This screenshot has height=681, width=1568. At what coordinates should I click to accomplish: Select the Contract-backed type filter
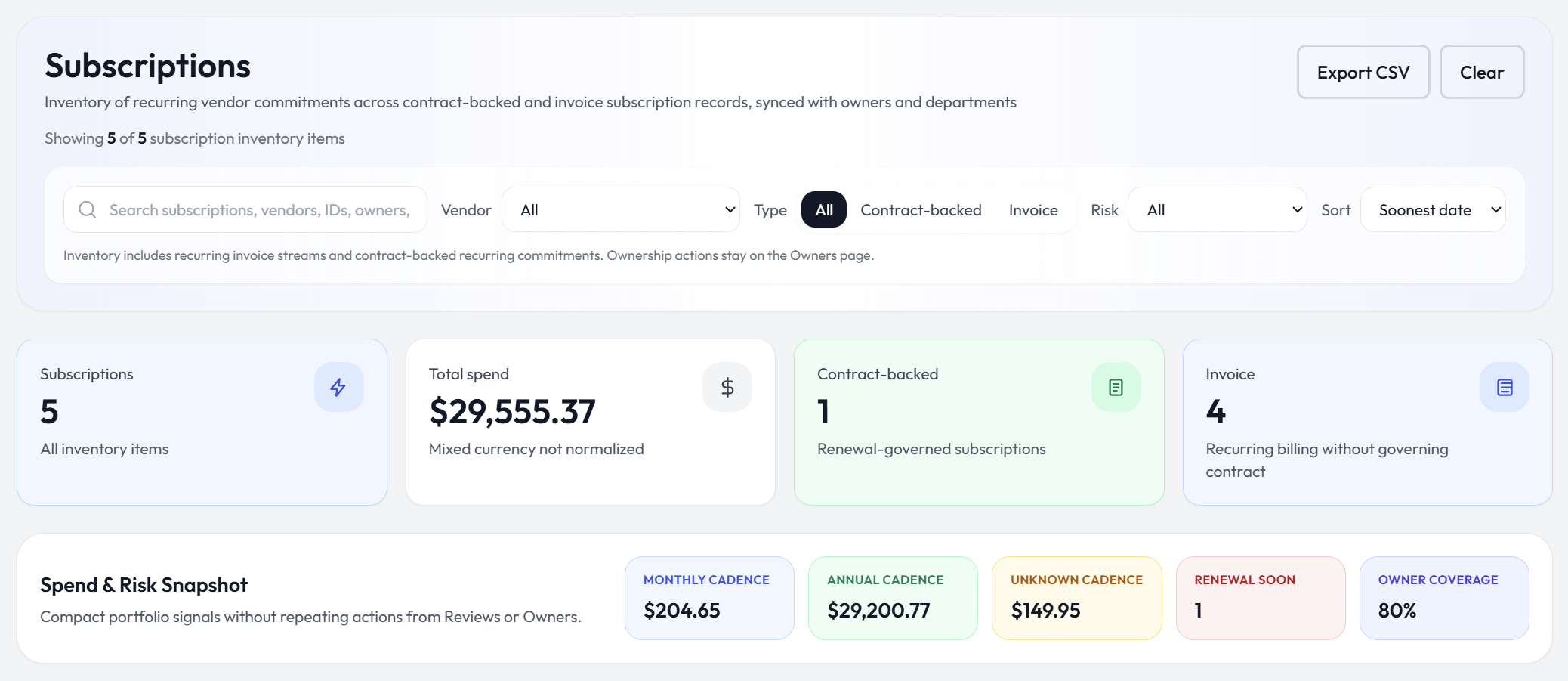tap(921, 209)
